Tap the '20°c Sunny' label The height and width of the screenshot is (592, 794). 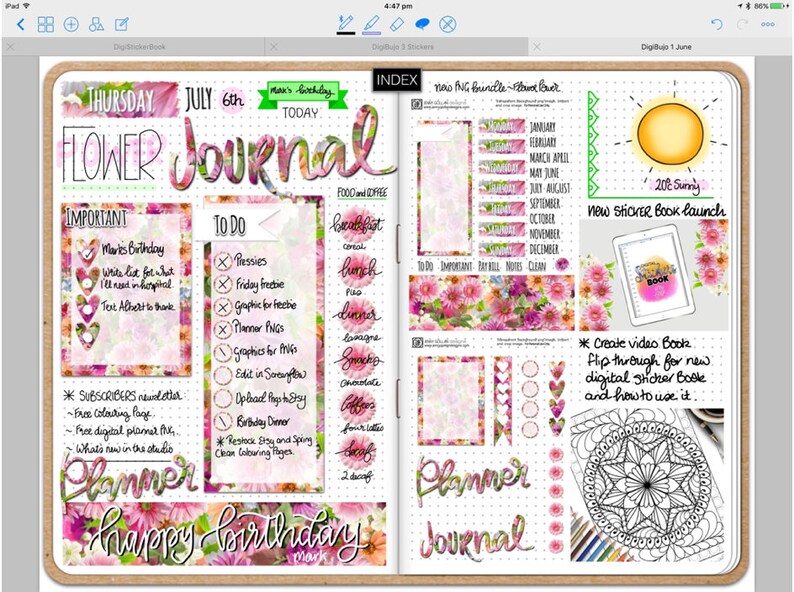677,185
